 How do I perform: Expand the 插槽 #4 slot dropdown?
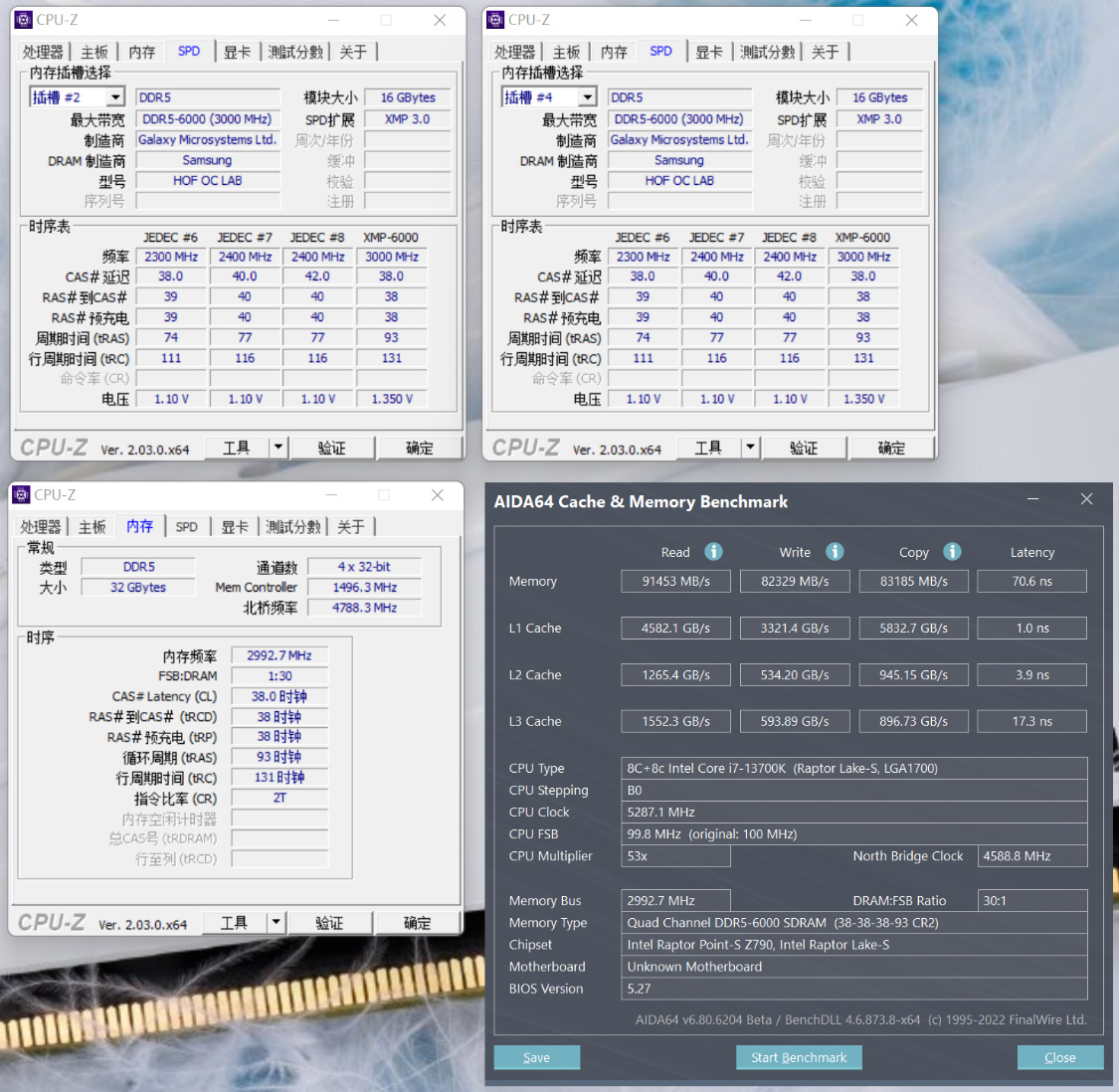coord(587,97)
